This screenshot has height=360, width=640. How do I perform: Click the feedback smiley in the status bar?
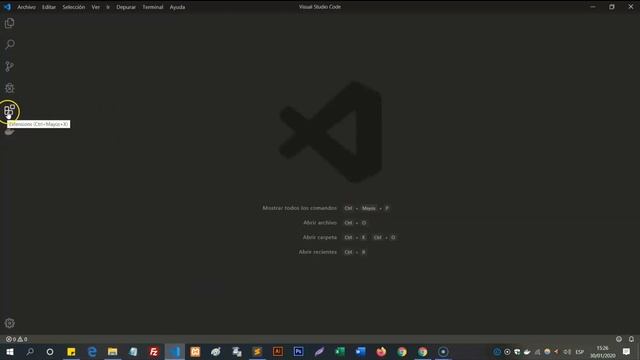click(x=619, y=339)
